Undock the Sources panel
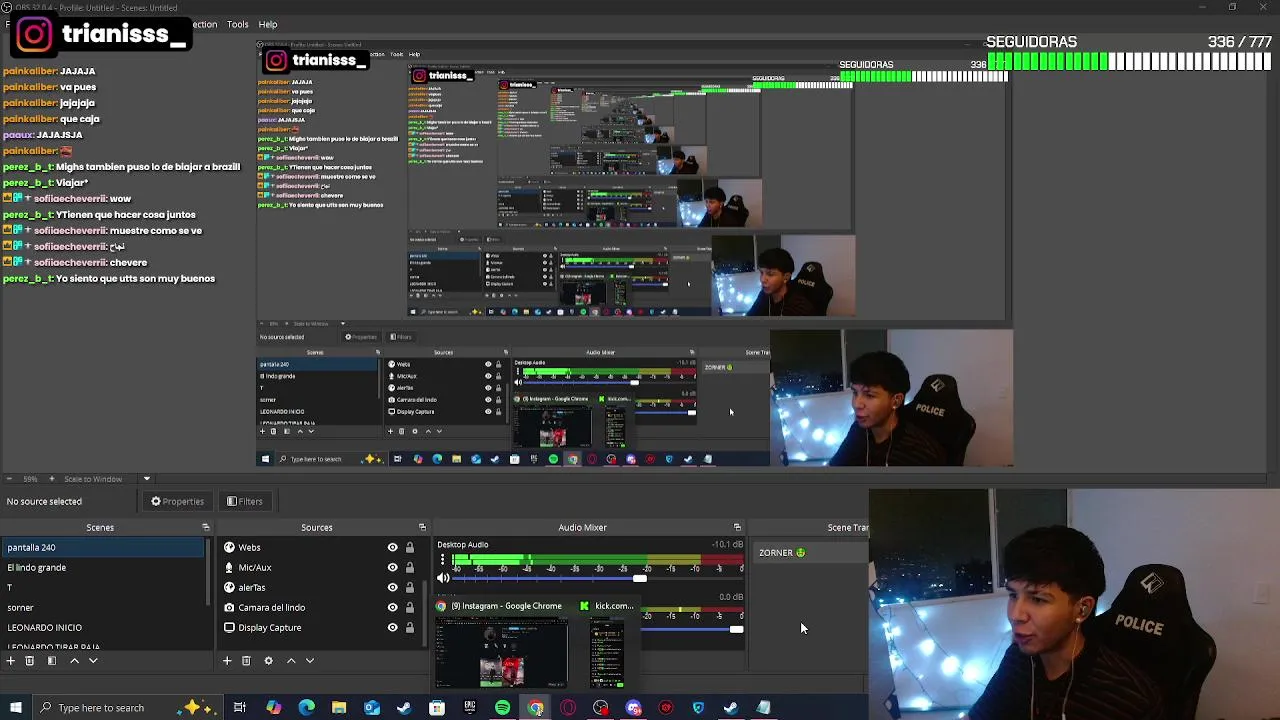This screenshot has height=720, width=1280. [x=422, y=527]
